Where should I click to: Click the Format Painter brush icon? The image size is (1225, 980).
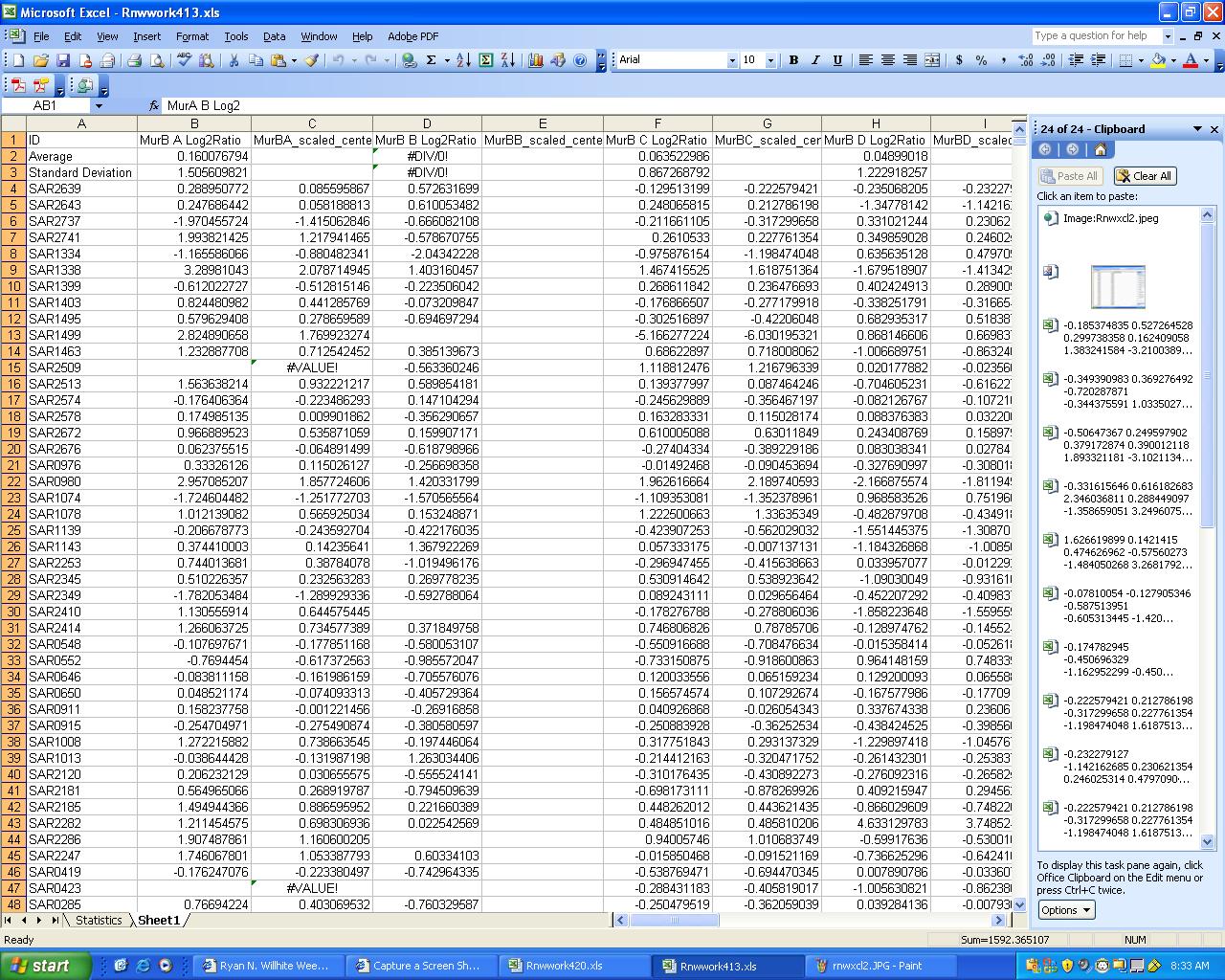pyautogui.click(x=311, y=60)
